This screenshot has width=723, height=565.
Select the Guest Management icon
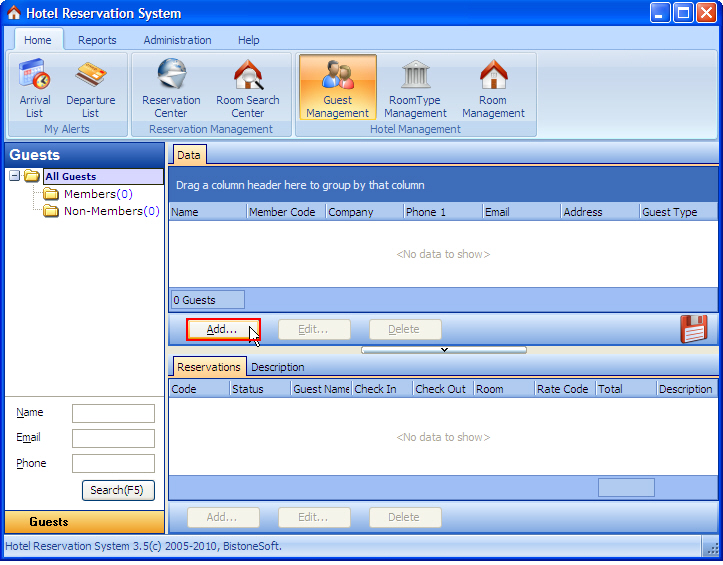(x=337, y=88)
